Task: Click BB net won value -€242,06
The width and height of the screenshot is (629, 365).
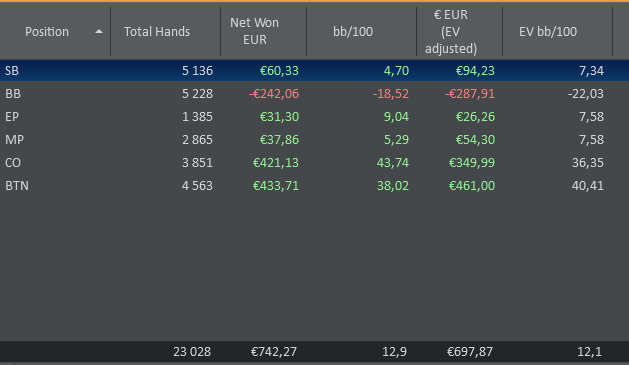Action: pos(274,94)
